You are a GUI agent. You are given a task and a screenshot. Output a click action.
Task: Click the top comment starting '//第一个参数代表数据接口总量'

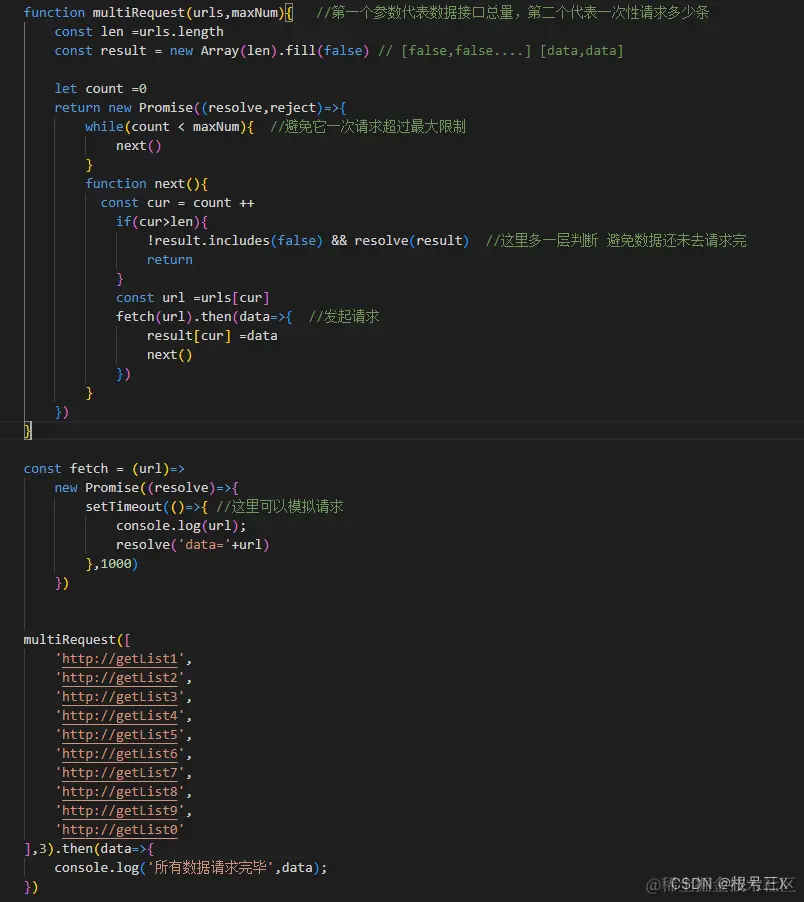512,13
